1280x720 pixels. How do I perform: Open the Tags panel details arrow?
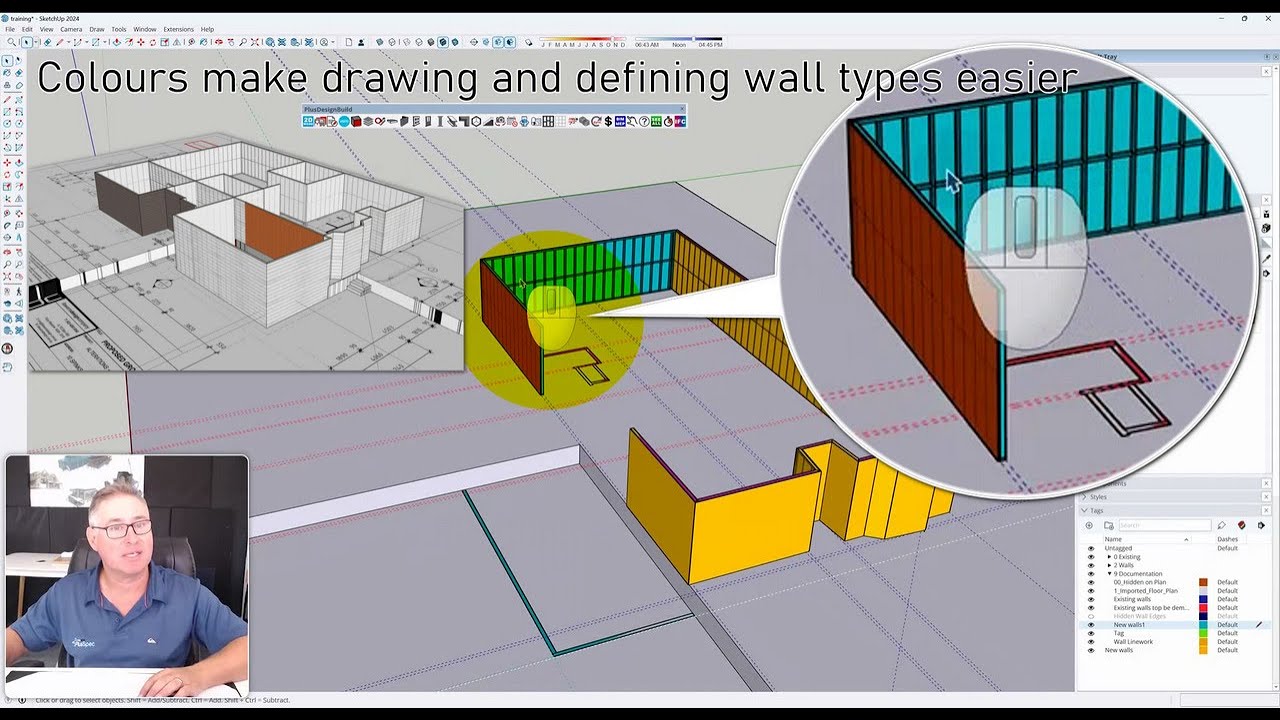click(x=1261, y=525)
